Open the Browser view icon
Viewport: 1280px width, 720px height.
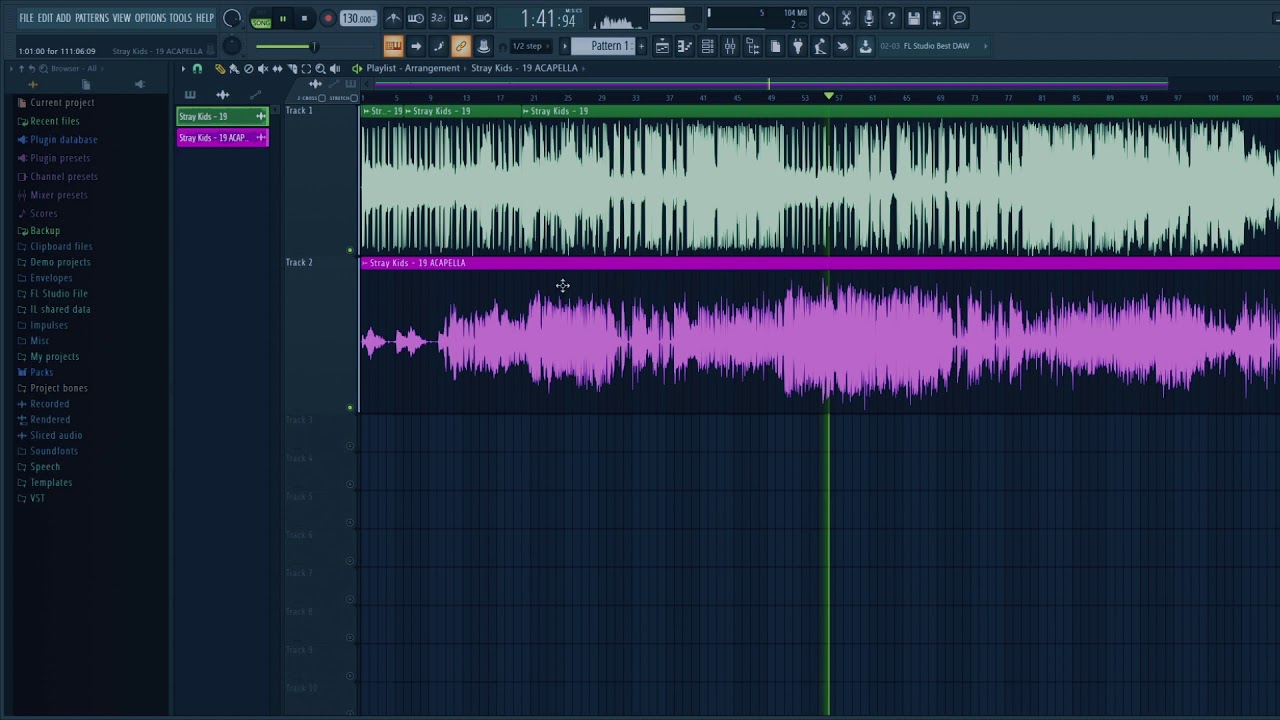coord(753,46)
